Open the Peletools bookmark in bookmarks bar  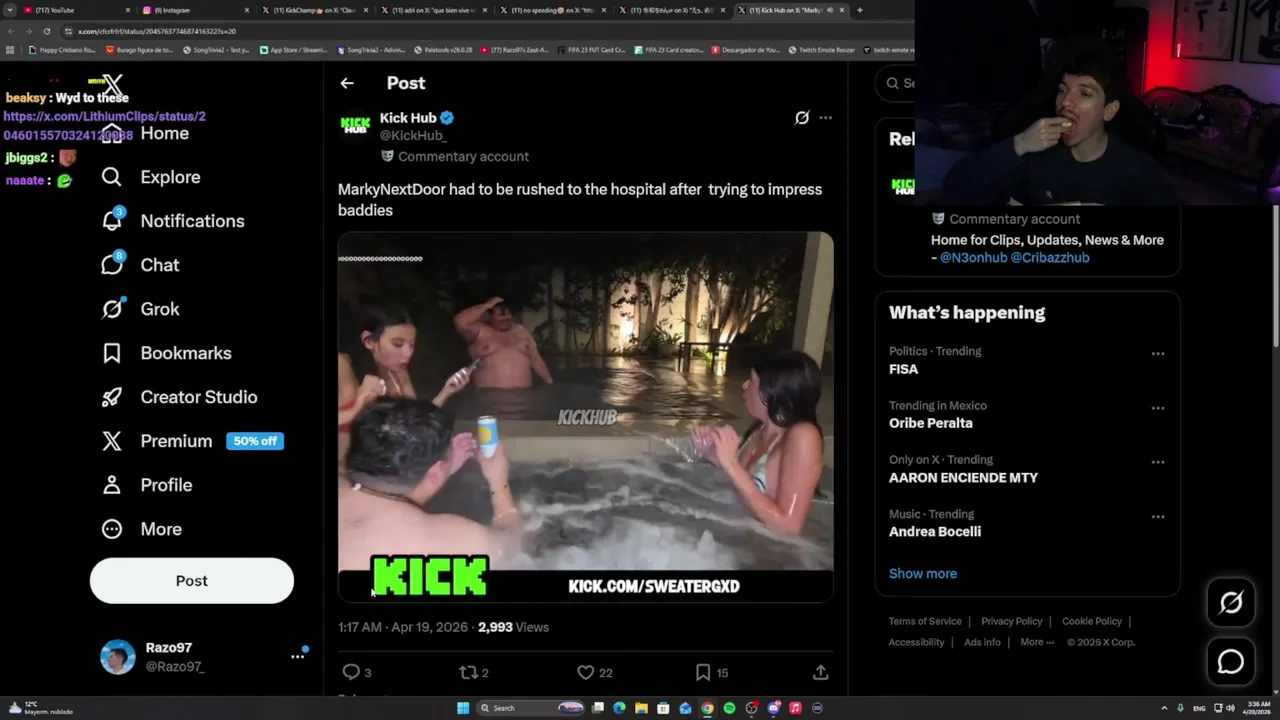442,49
